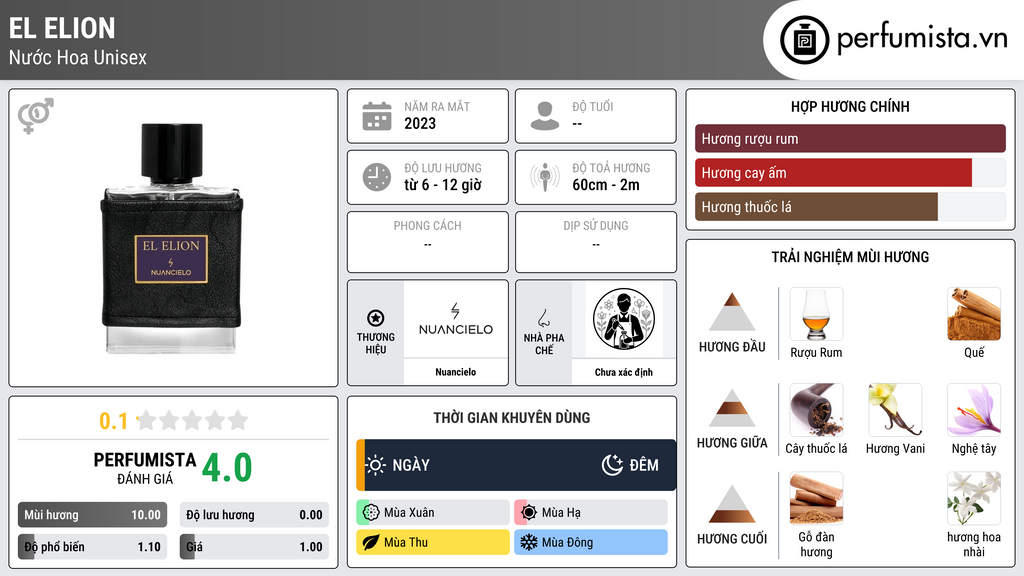Click the Nghệ tây saffron note image
This screenshot has height=576, width=1024.
[x=974, y=410]
